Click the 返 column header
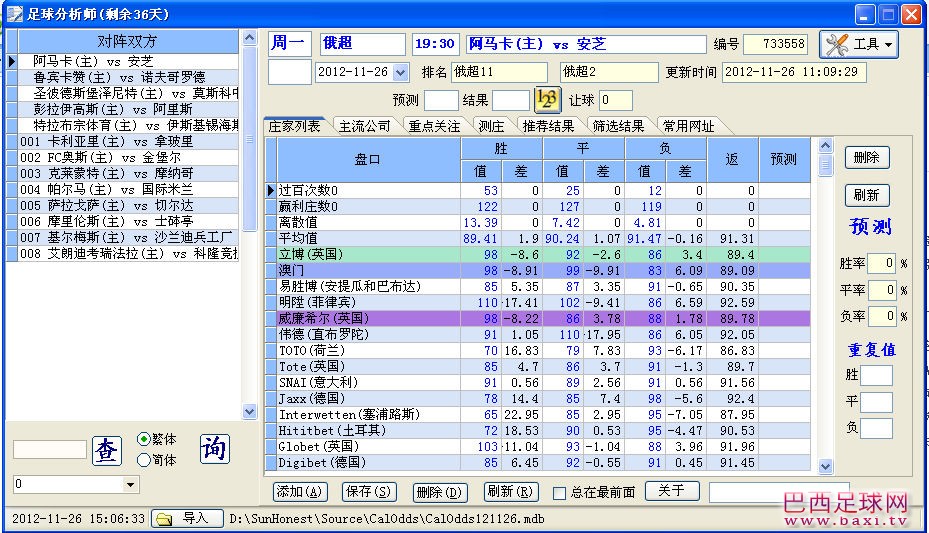 pos(732,159)
